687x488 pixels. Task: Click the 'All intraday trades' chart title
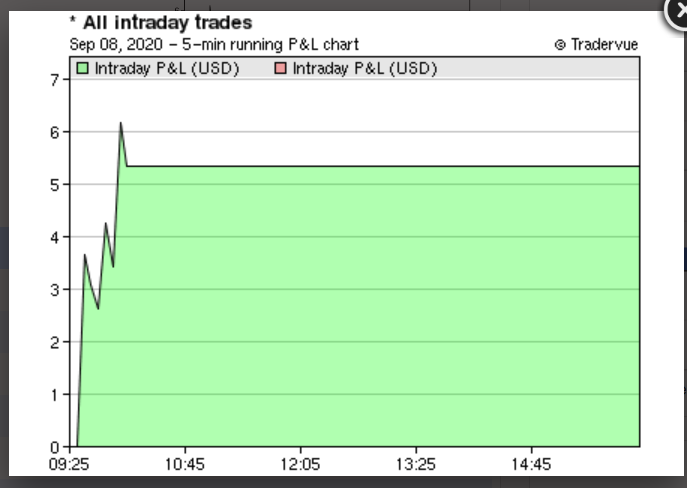pos(160,22)
